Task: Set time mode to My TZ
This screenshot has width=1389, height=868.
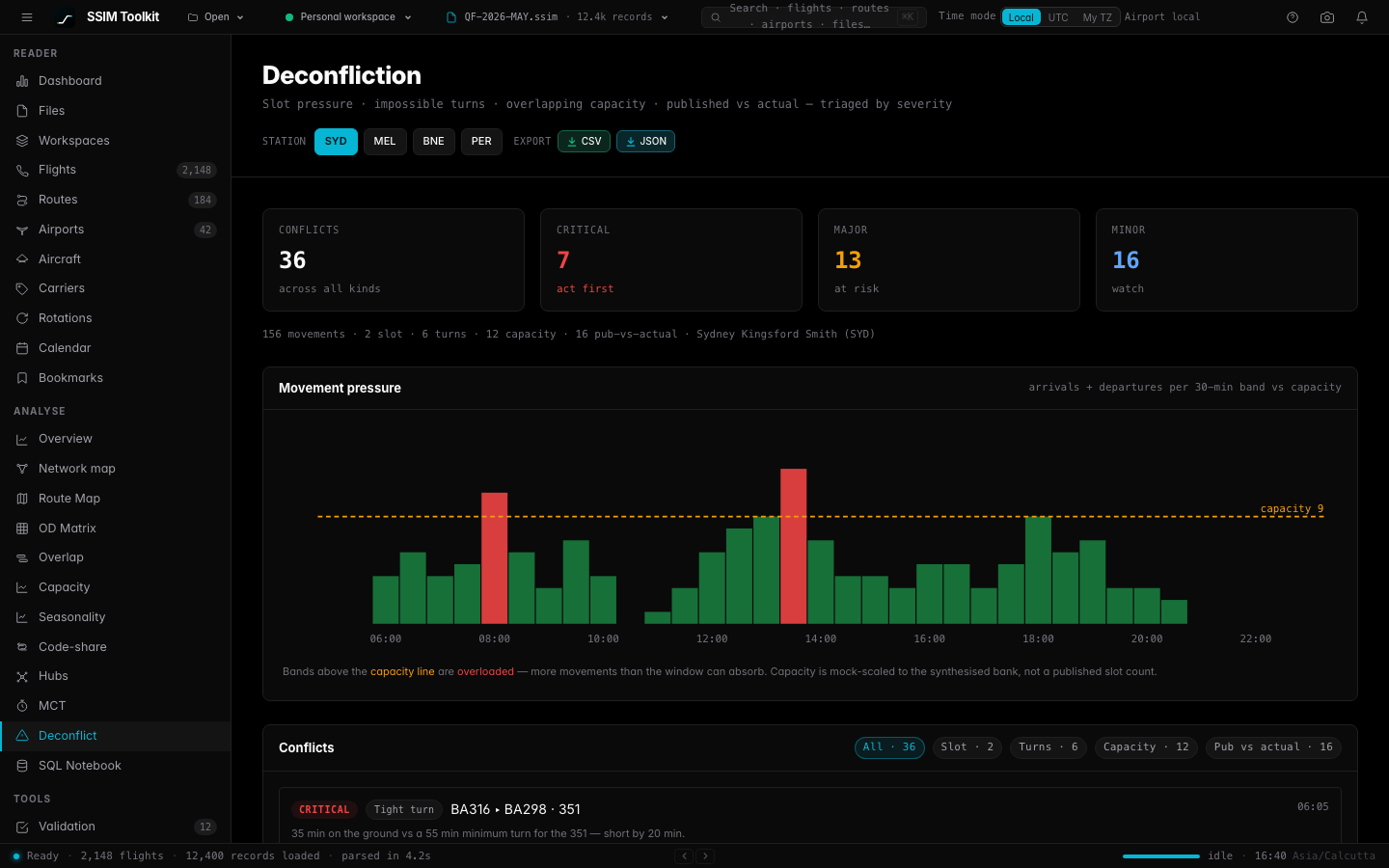Action: click(1097, 17)
